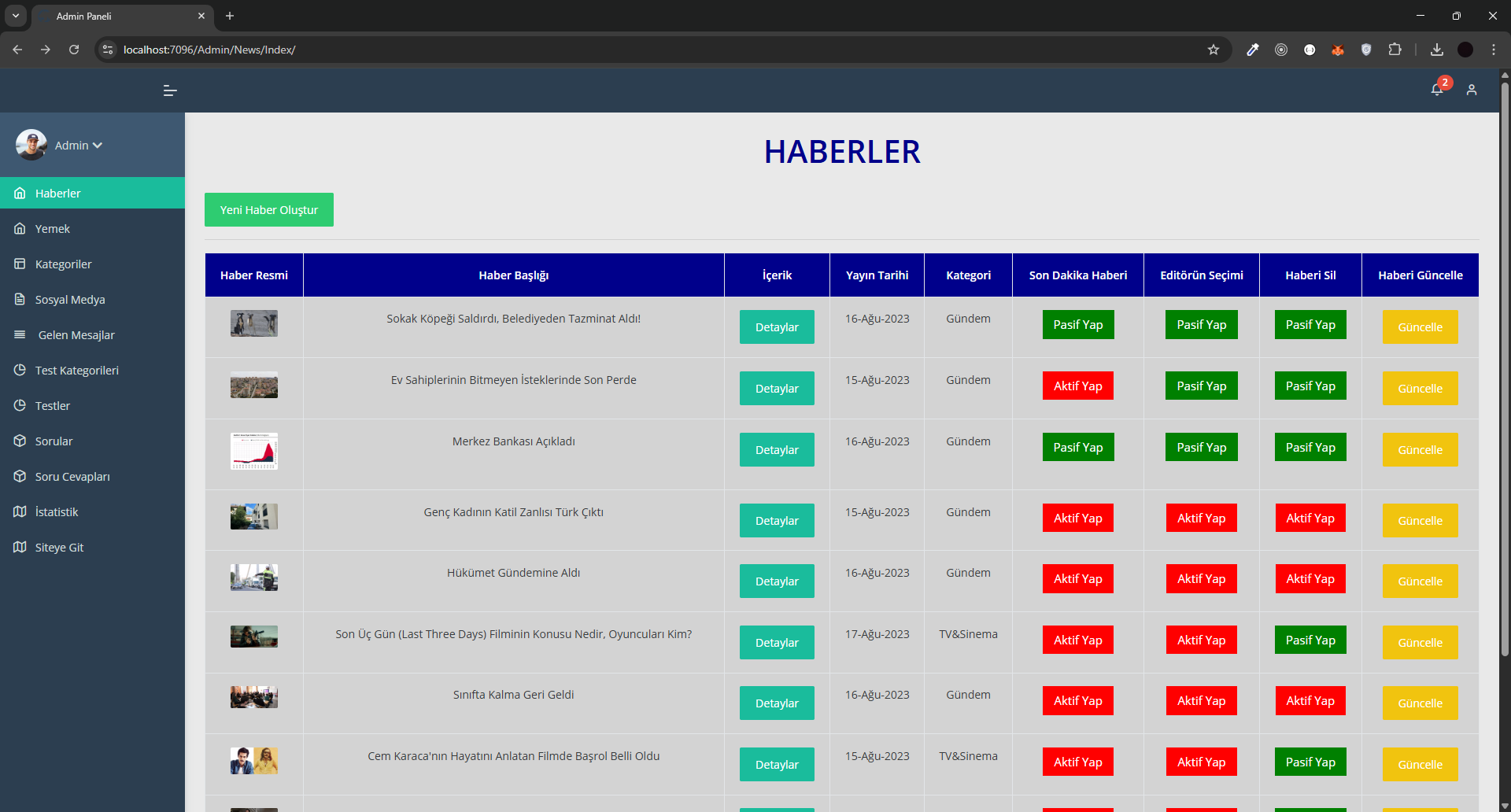Open the browser extensions puzzle icon

pyautogui.click(x=1395, y=50)
